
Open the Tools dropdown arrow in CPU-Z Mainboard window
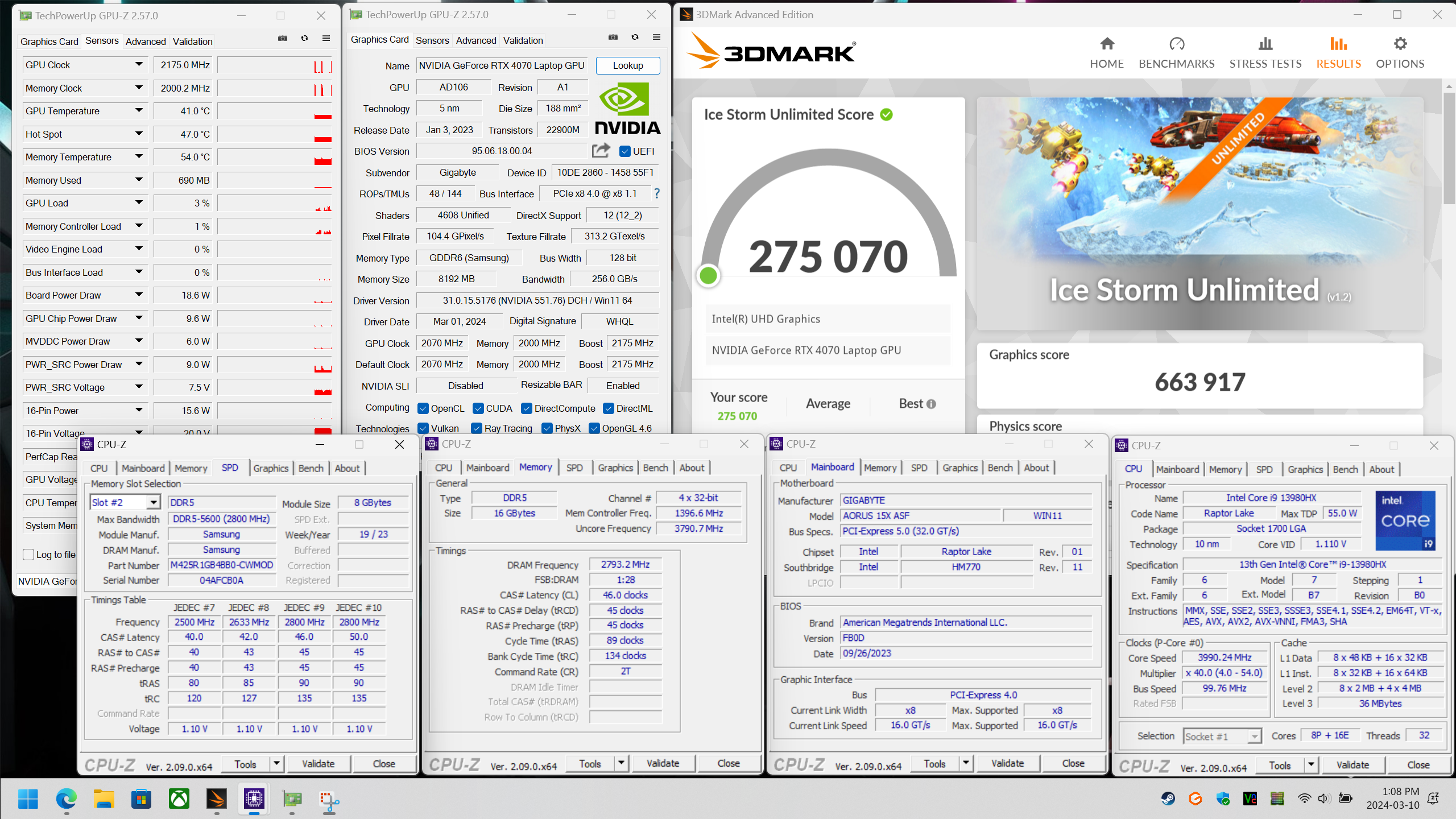click(x=966, y=763)
